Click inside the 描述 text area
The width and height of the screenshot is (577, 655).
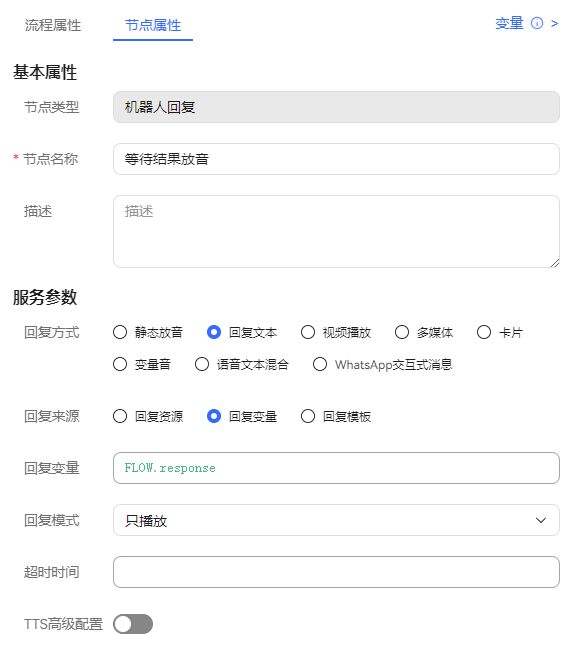click(336, 231)
